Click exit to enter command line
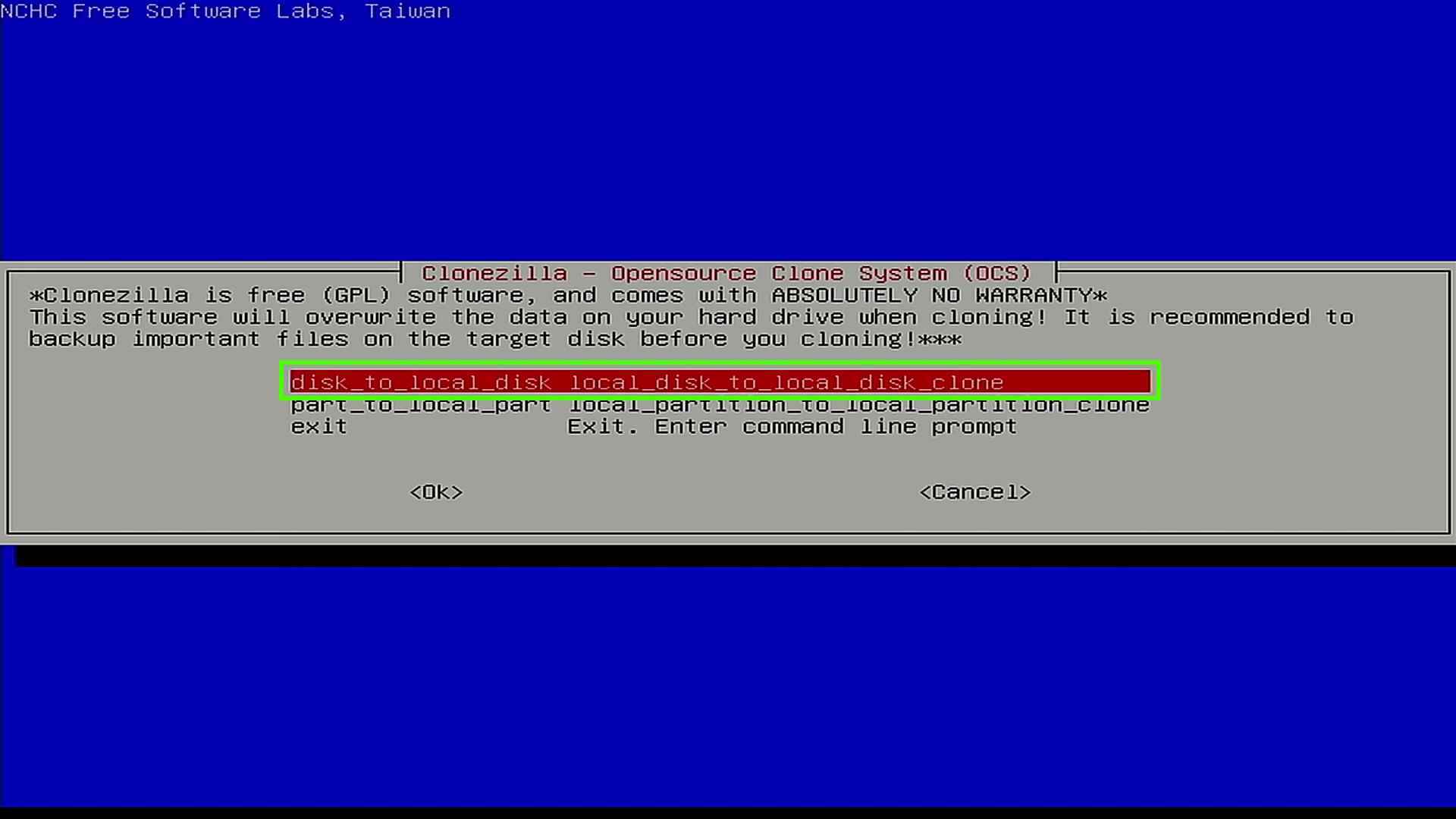 pyautogui.click(x=317, y=426)
